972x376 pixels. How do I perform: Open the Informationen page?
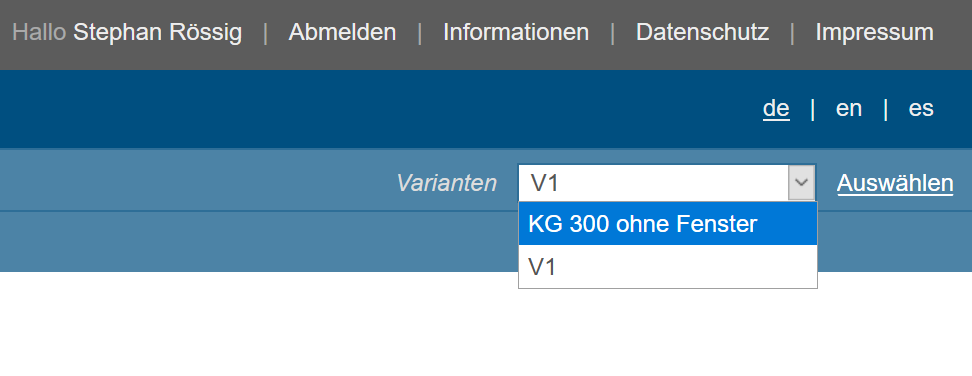[516, 32]
